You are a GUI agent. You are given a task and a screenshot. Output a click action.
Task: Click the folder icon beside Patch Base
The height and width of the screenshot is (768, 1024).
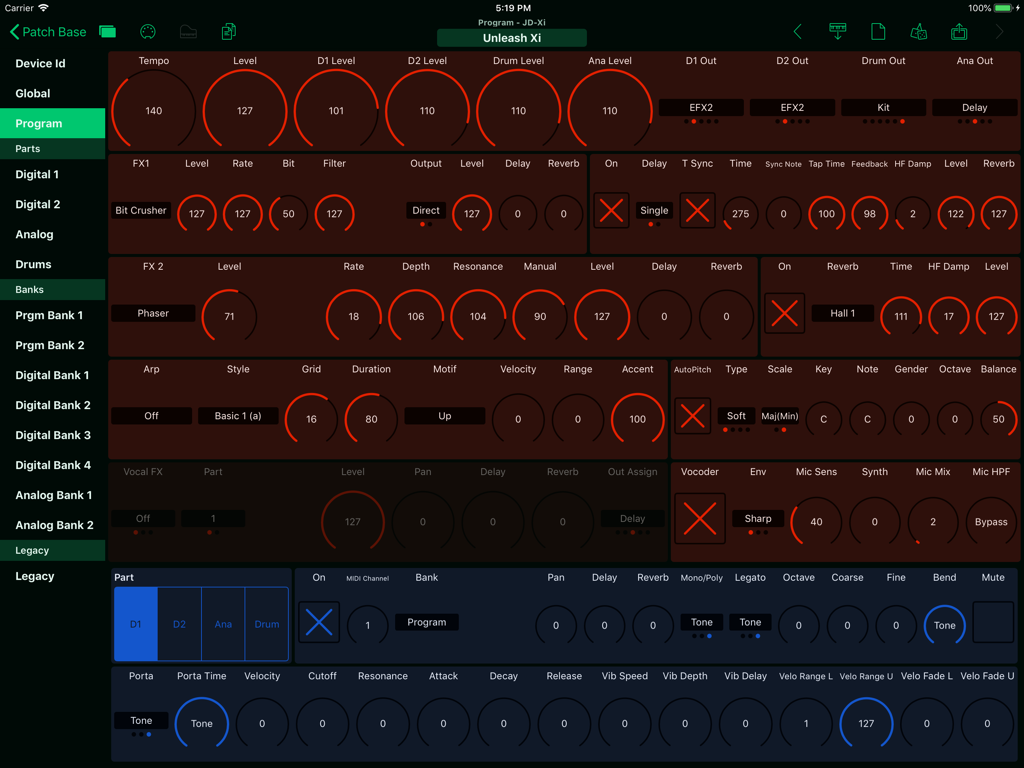107,31
